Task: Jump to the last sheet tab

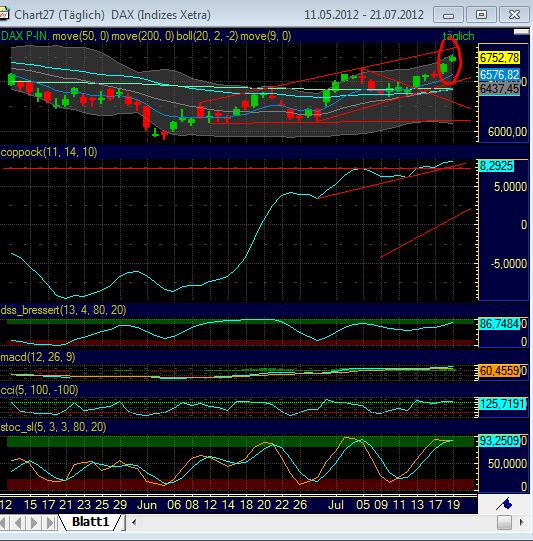Action: pyautogui.click(x=50, y=523)
